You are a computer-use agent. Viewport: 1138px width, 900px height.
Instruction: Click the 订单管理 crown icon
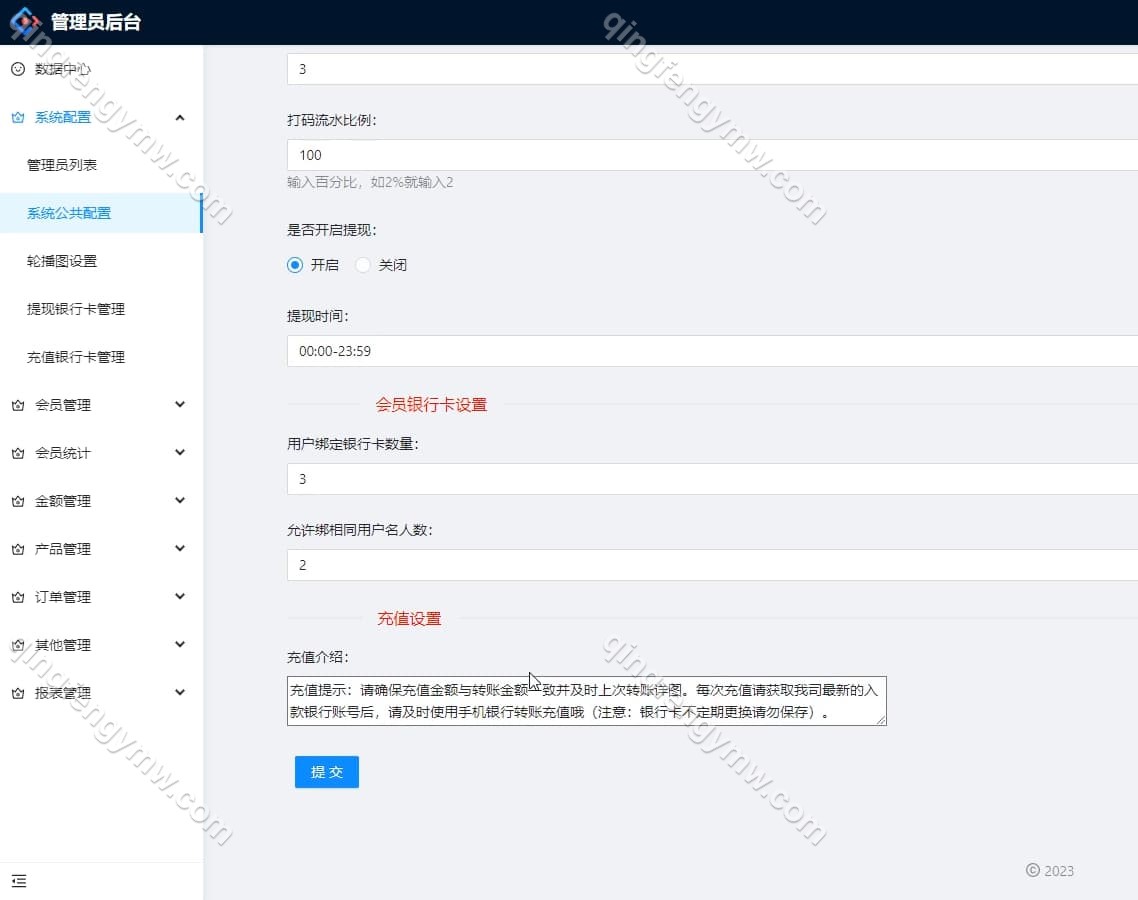click(x=17, y=597)
